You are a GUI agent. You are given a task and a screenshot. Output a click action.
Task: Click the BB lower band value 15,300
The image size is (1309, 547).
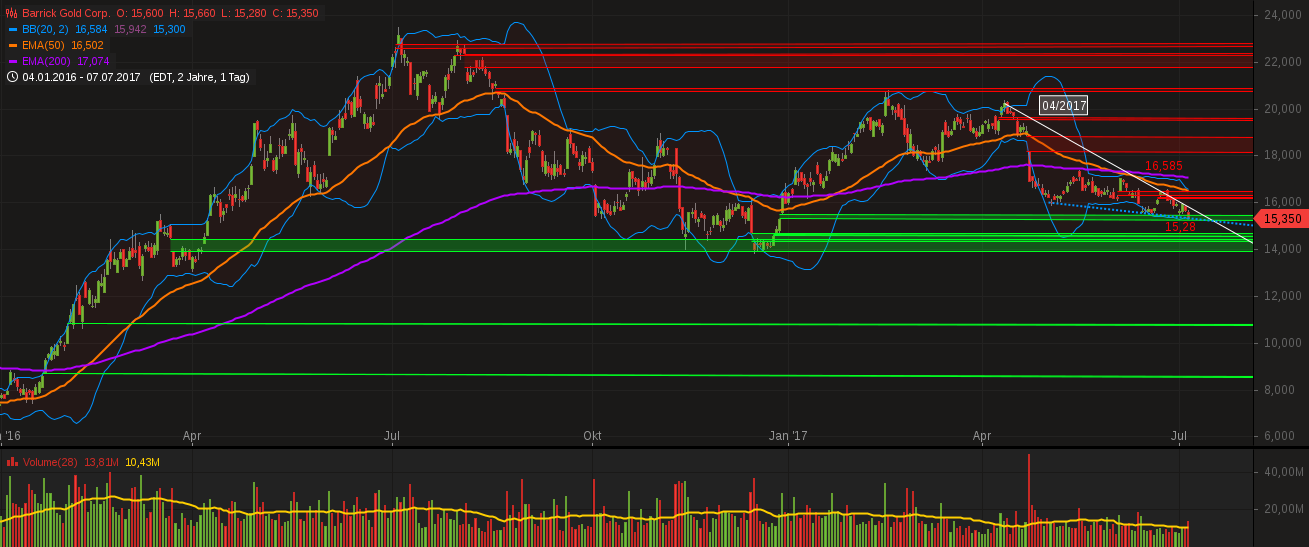[169, 30]
